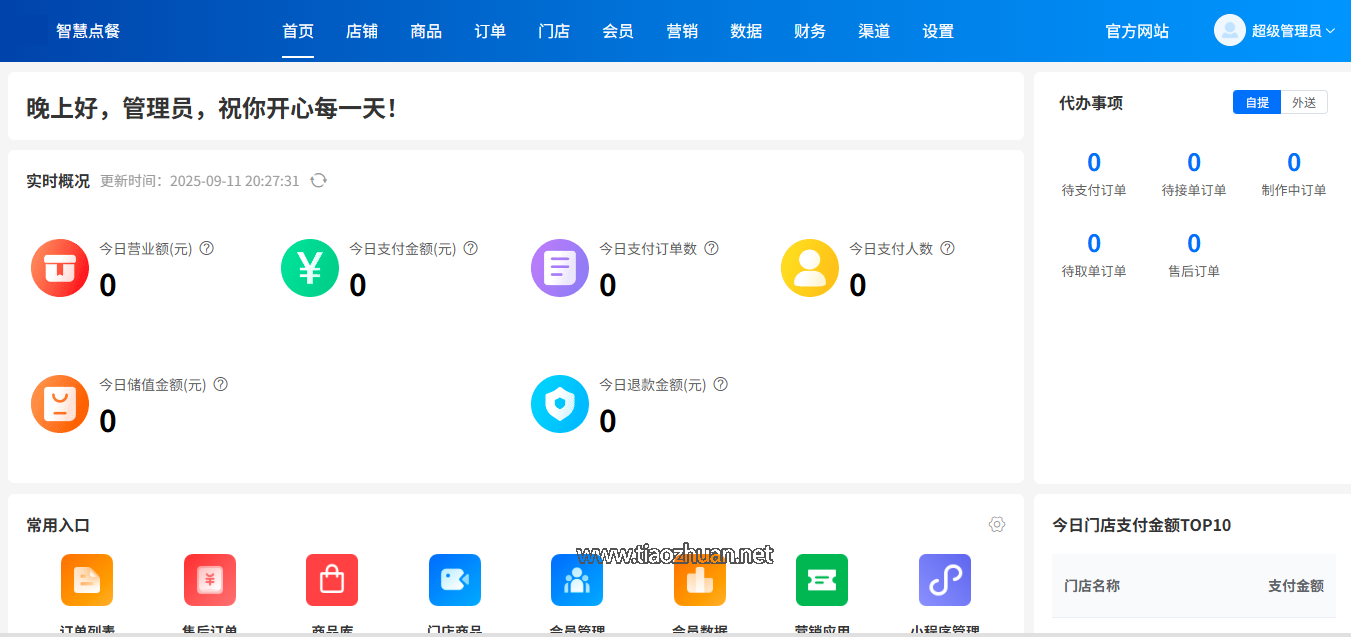Open the 订单列表 quick entry icon

tap(87, 580)
